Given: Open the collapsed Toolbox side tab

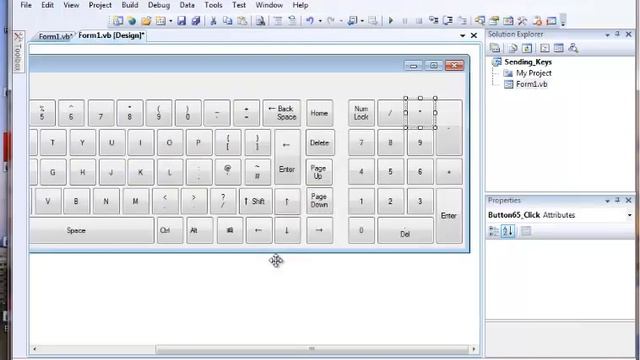Looking at the screenshot, I should (x=18, y=52).
